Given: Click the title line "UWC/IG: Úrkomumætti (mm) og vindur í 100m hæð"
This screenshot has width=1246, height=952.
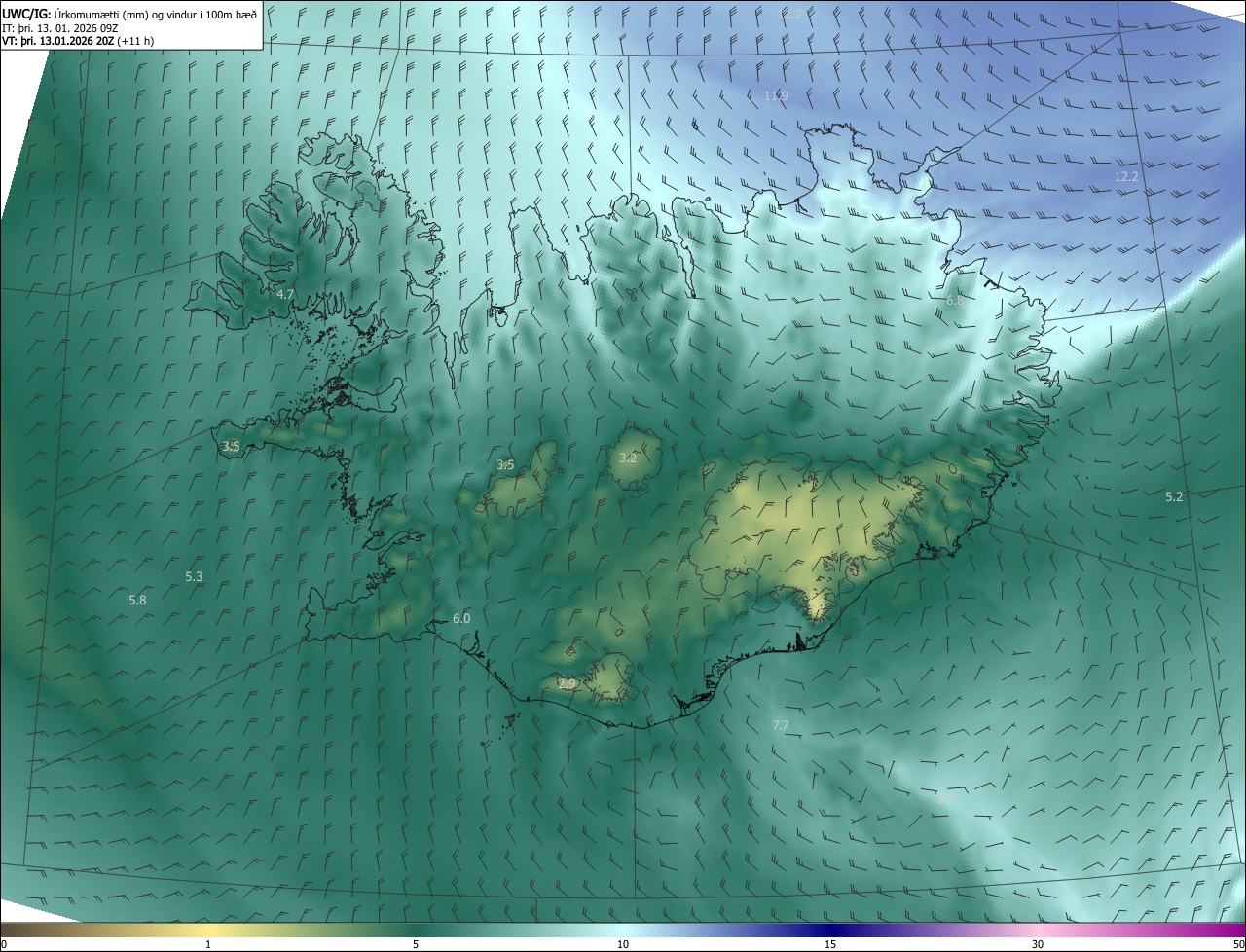Looking at the screenshot, I should point(129,14).
